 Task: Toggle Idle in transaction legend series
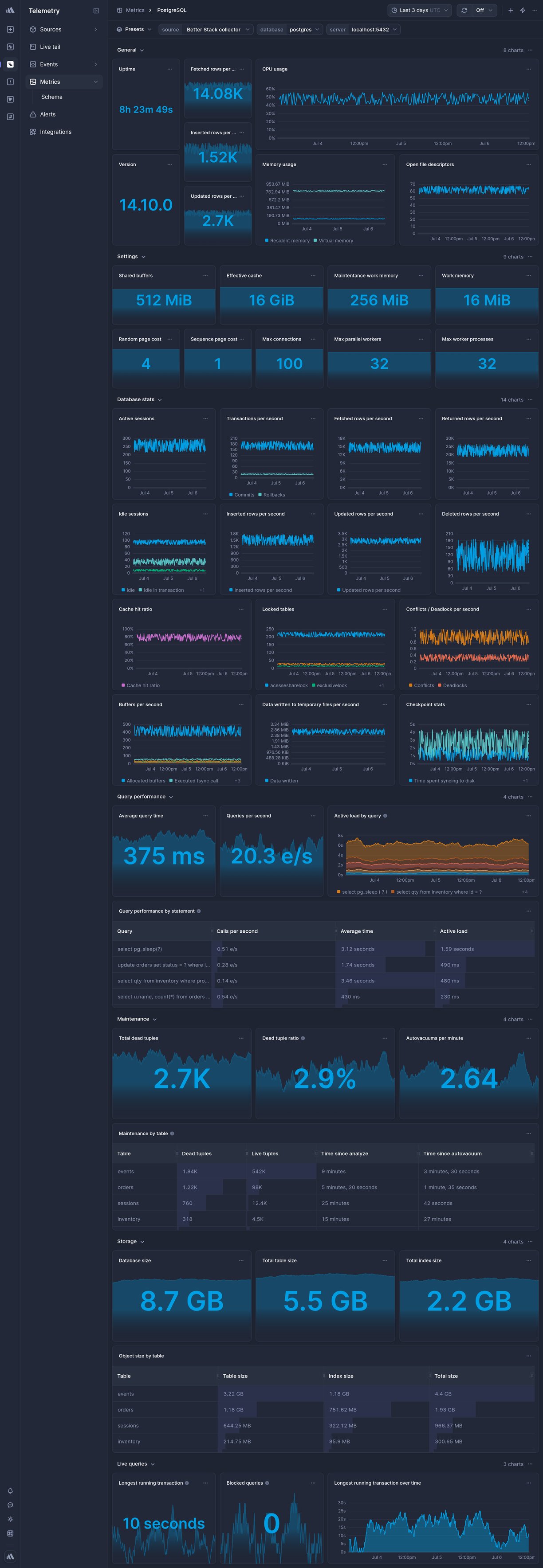tap(161, 590)
